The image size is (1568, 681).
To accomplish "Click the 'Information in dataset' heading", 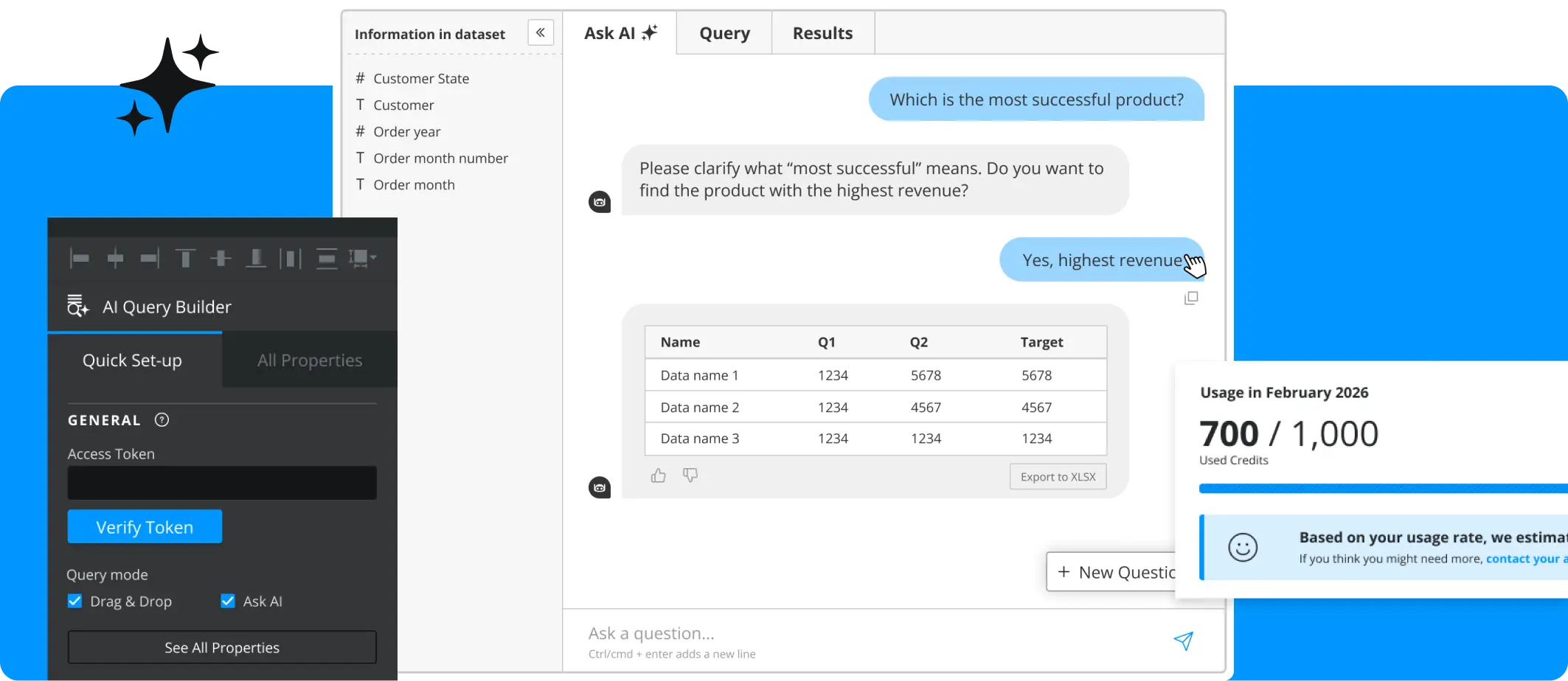I will point(430,34).
